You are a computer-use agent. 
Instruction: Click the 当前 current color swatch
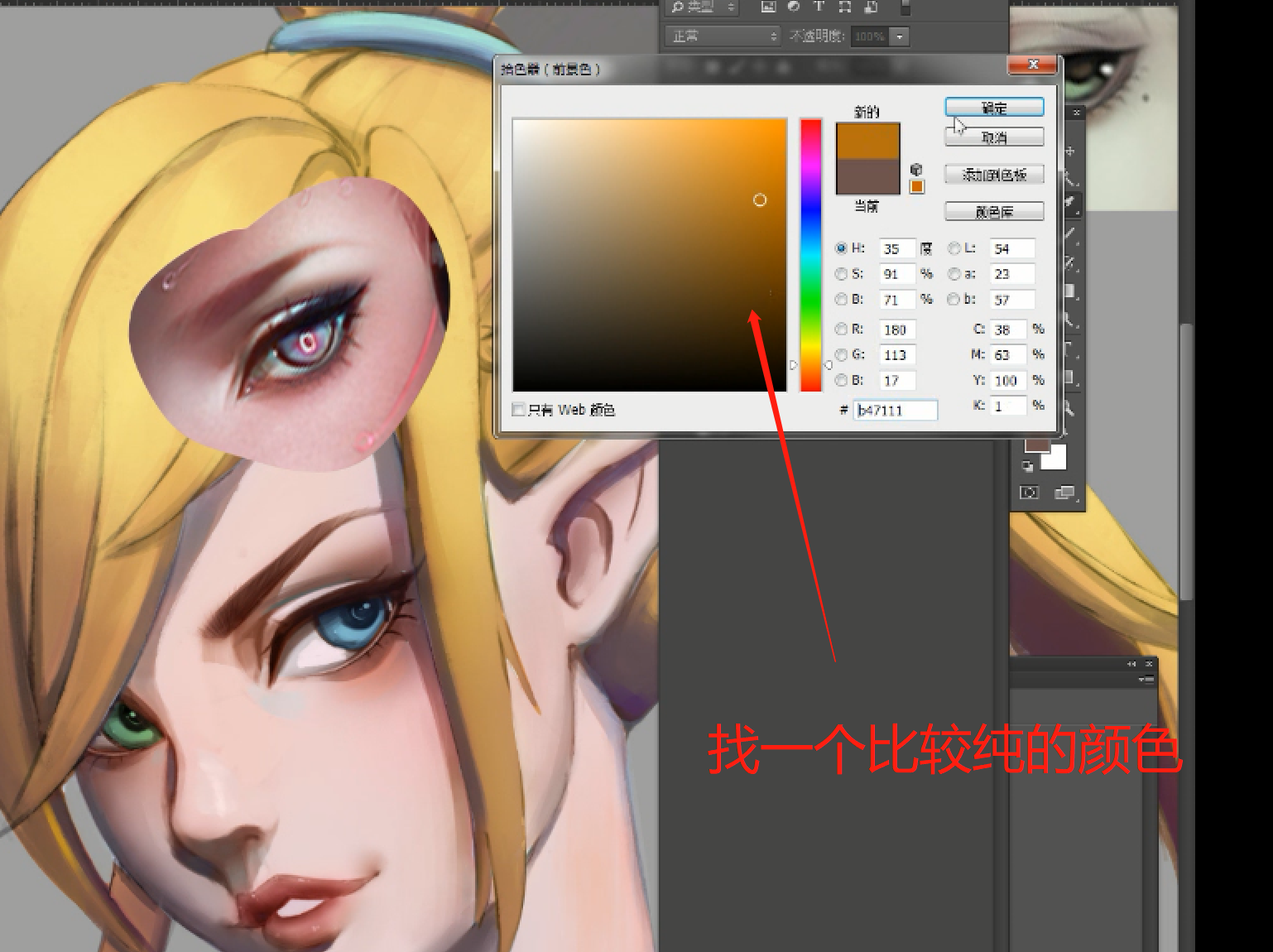[x=867, y=177]
